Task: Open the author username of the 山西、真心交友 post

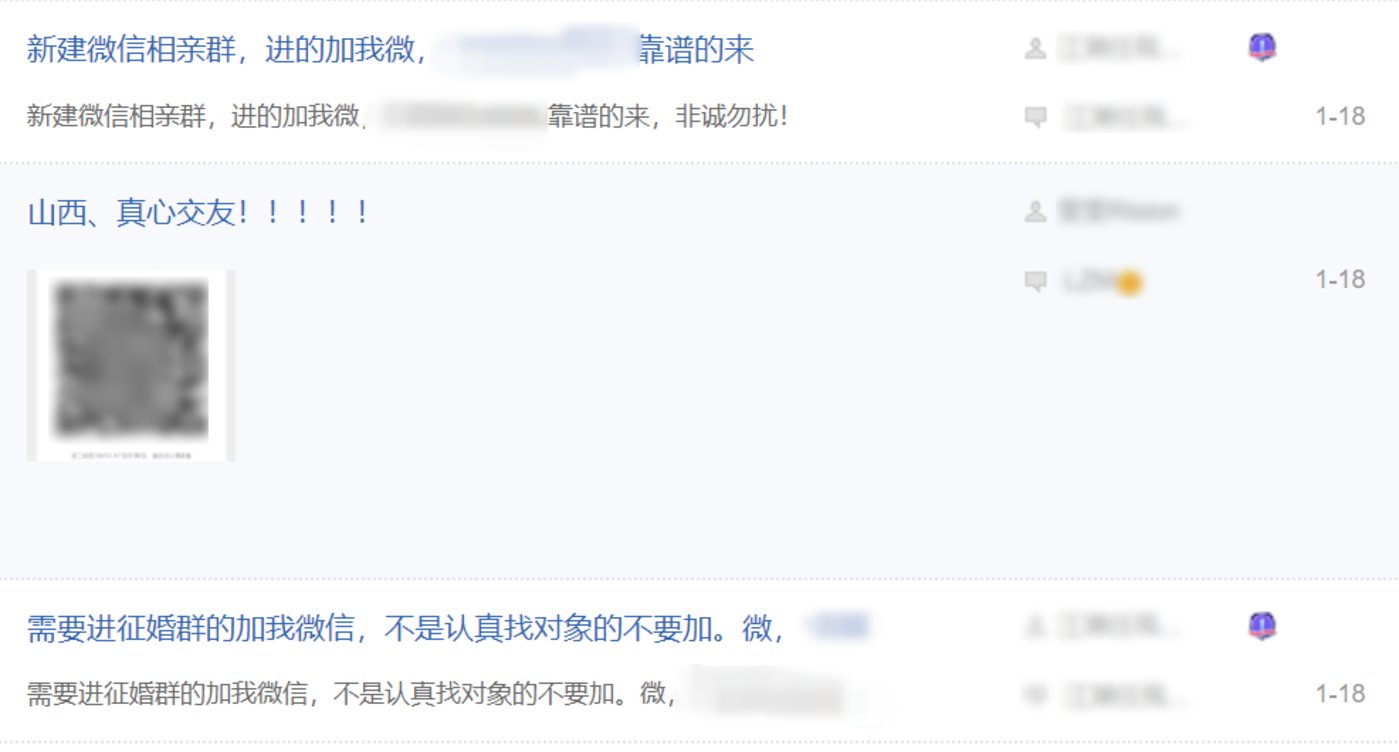Action: coord(1119,211)
